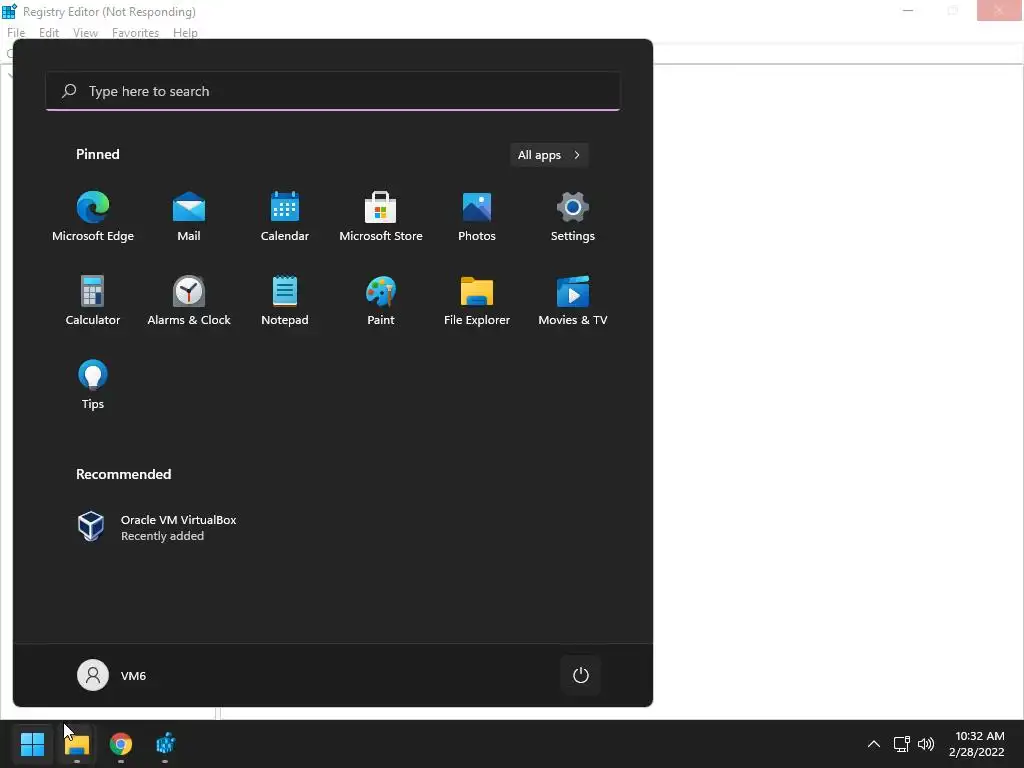Open the Paint app
The width and height of the screenshot is (1024, 768).
click(x=381, y=301)
